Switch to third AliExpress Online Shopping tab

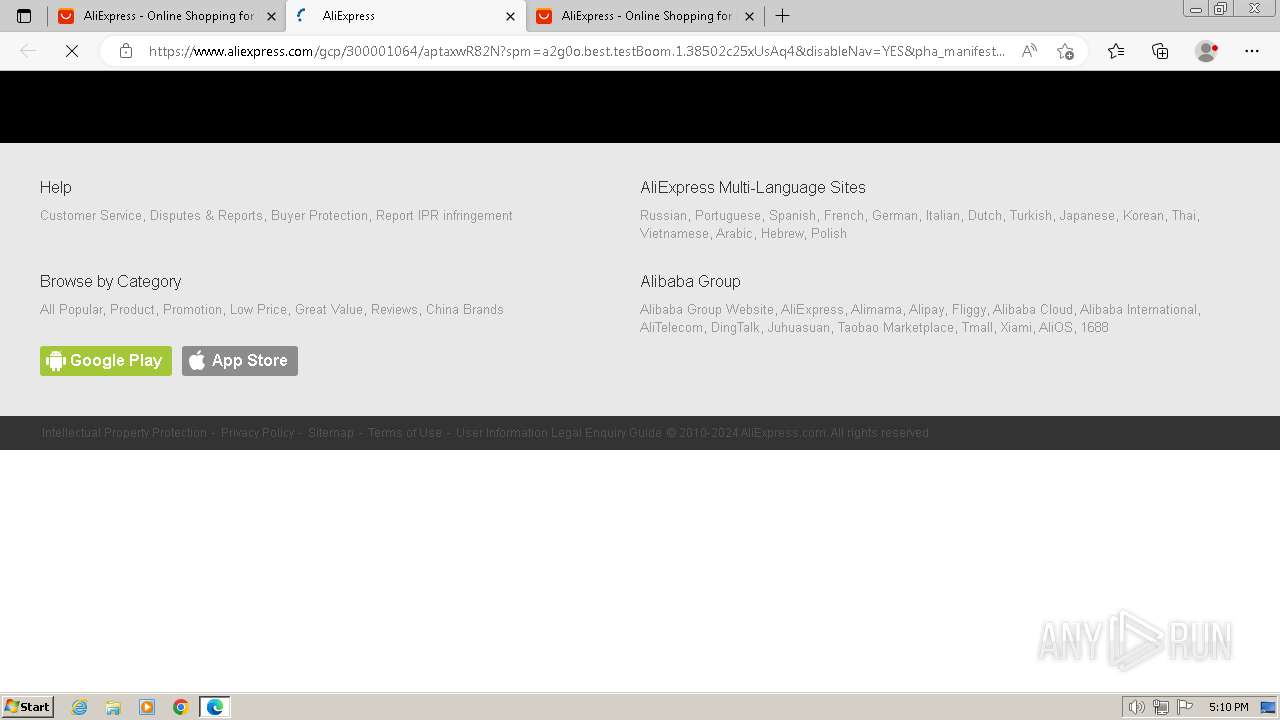coord(644,16)
